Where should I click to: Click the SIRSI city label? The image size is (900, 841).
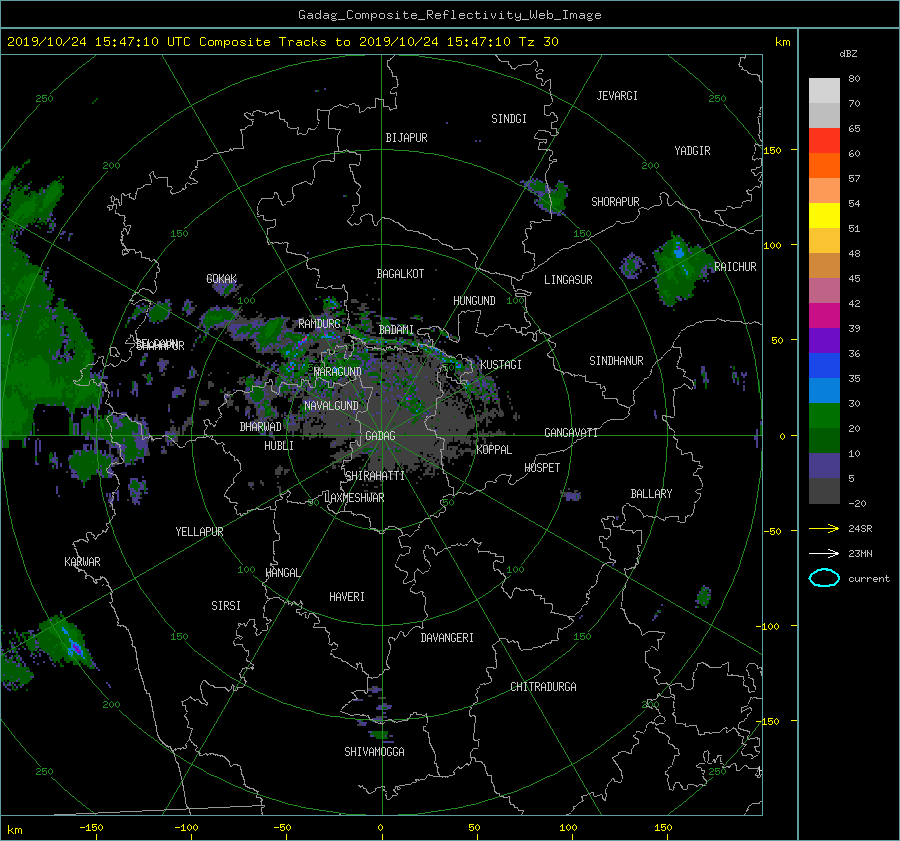pyautogui.click(x=226, y=606)
